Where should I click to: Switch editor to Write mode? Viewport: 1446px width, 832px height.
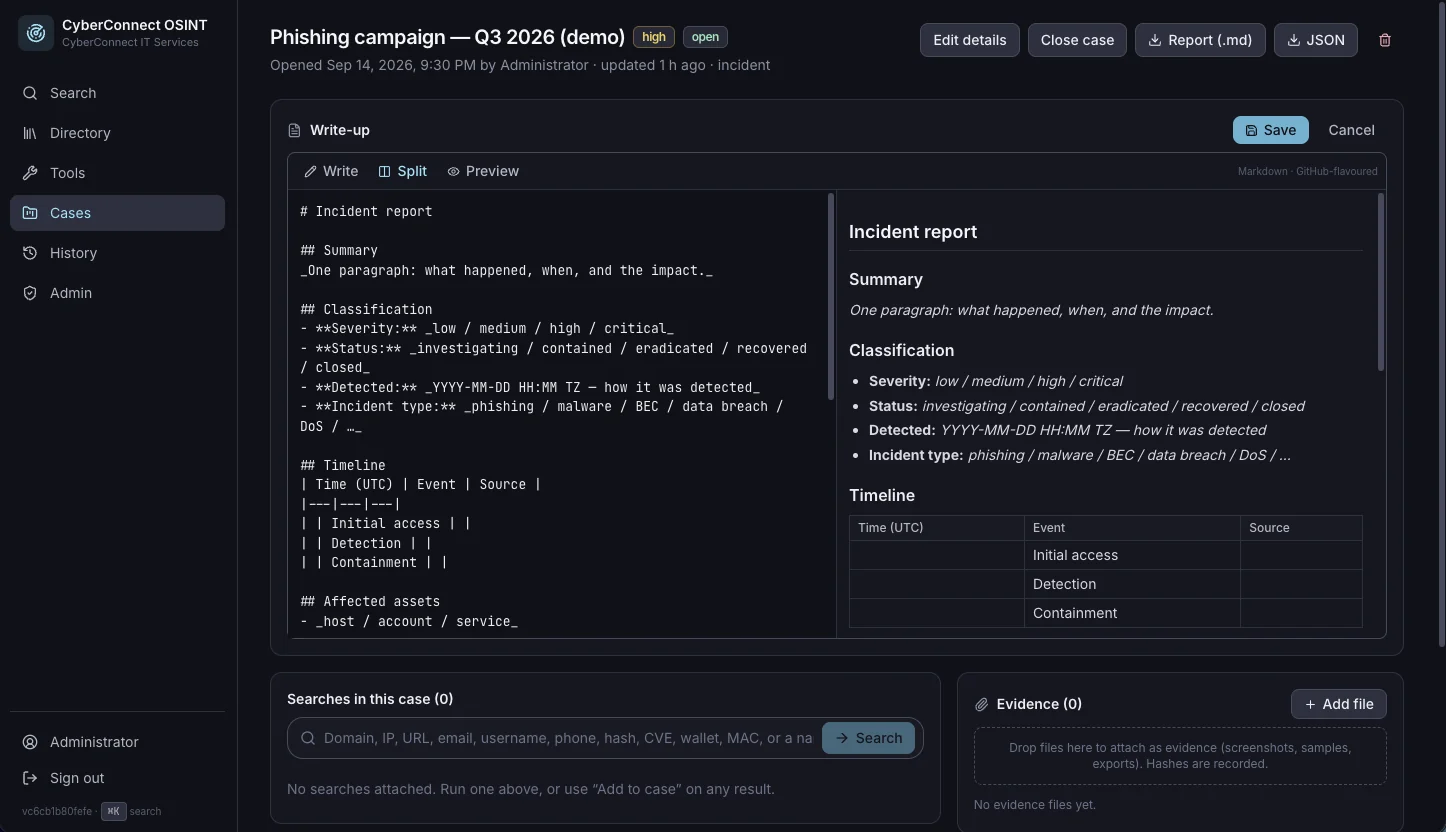(331, 171)
